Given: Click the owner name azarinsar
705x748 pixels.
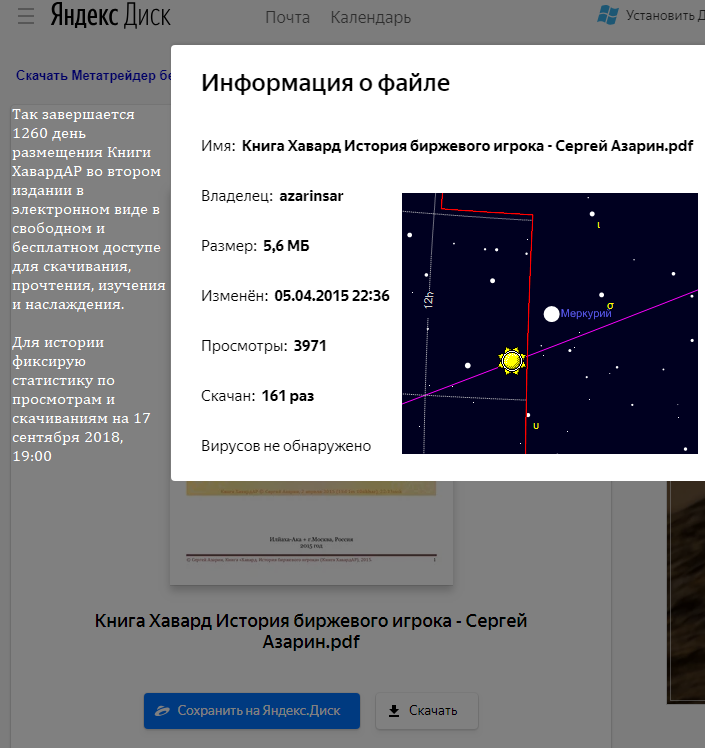Looking at the screenshot, I should point(311,196).
